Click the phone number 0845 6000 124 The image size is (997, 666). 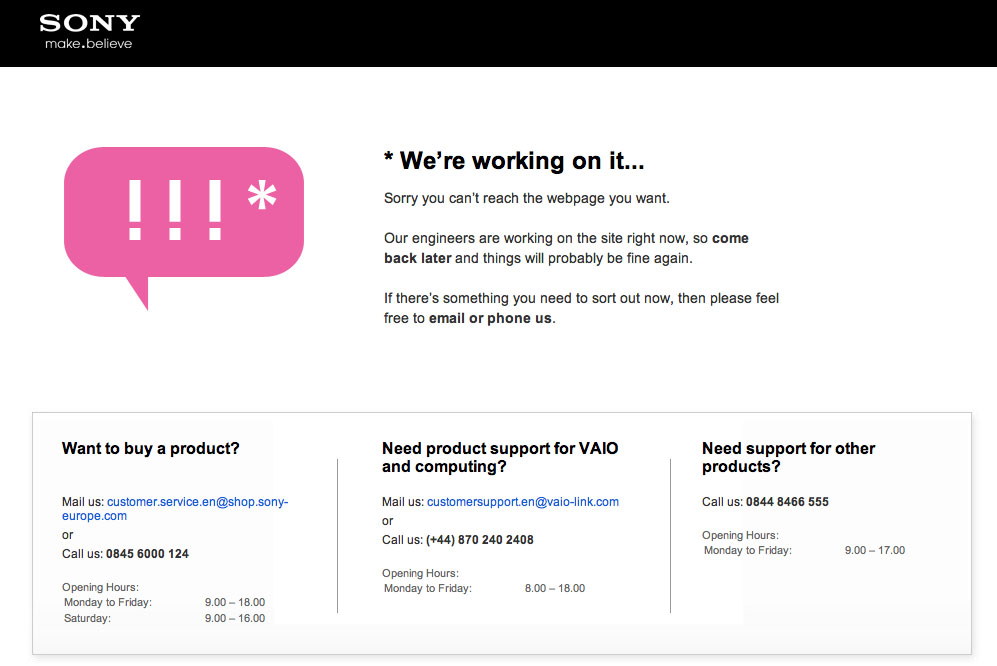[147, 554]
